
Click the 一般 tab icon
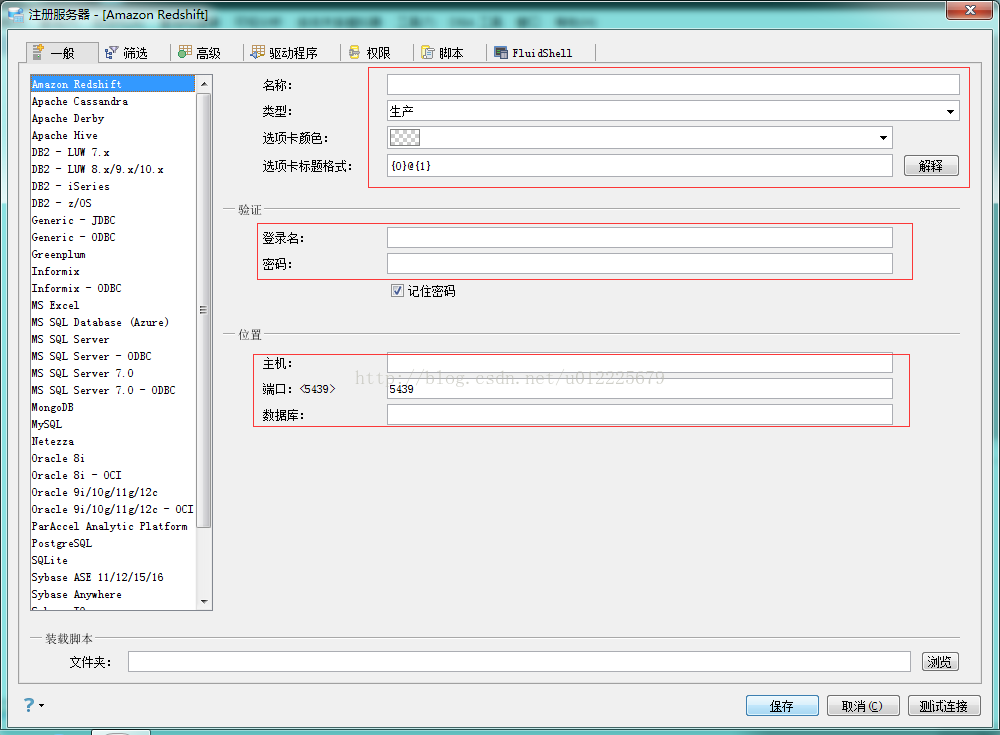click(x=38, y=52)
